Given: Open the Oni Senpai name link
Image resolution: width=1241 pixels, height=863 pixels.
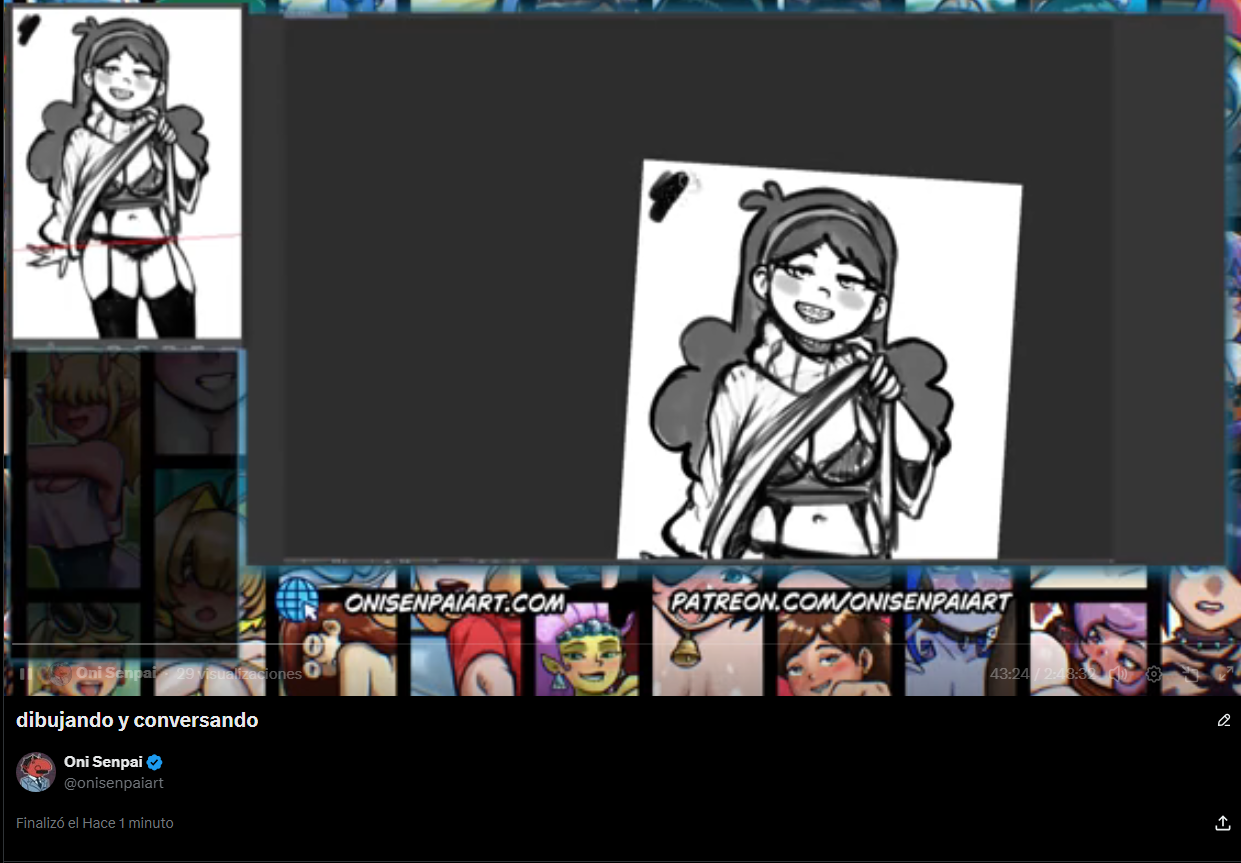Looking at the screenshot, I should pyautogui.click(x=103, y=762).
